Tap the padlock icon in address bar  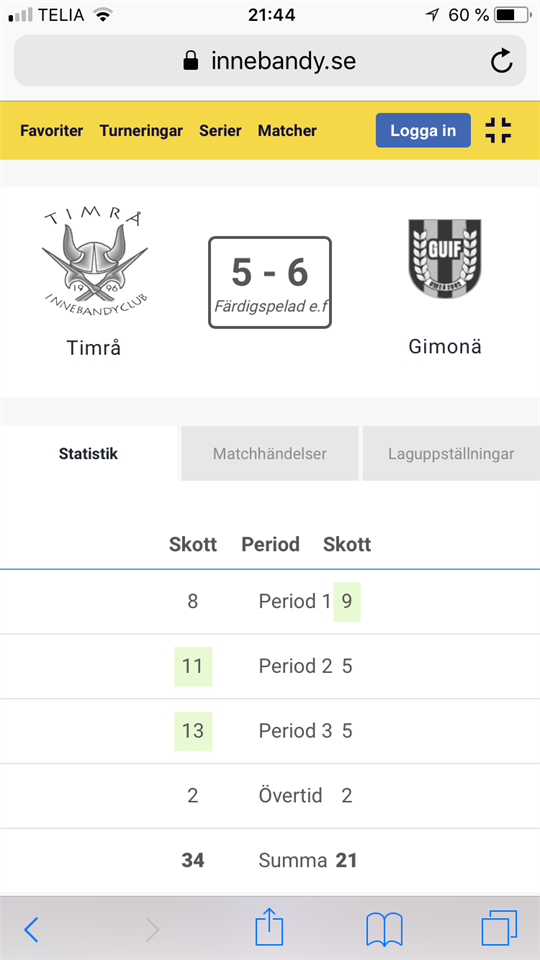pos(191,61)
